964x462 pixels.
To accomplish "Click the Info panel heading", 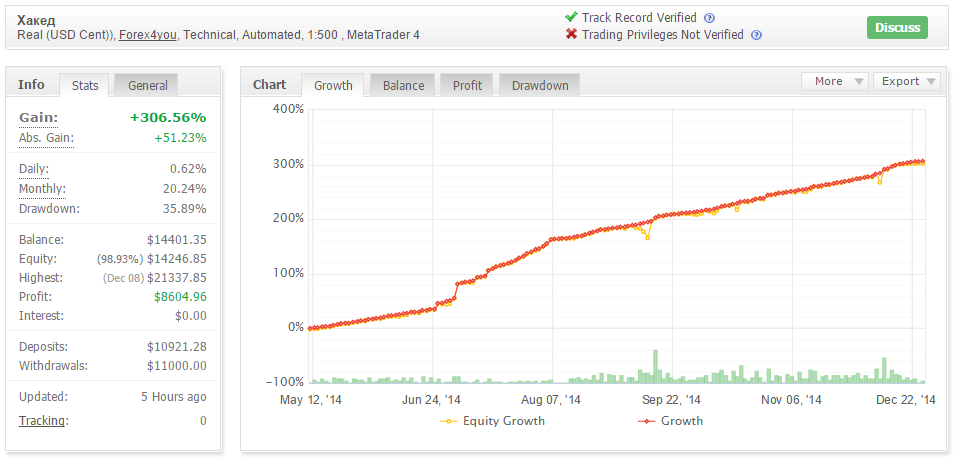I will pos(31,85).
